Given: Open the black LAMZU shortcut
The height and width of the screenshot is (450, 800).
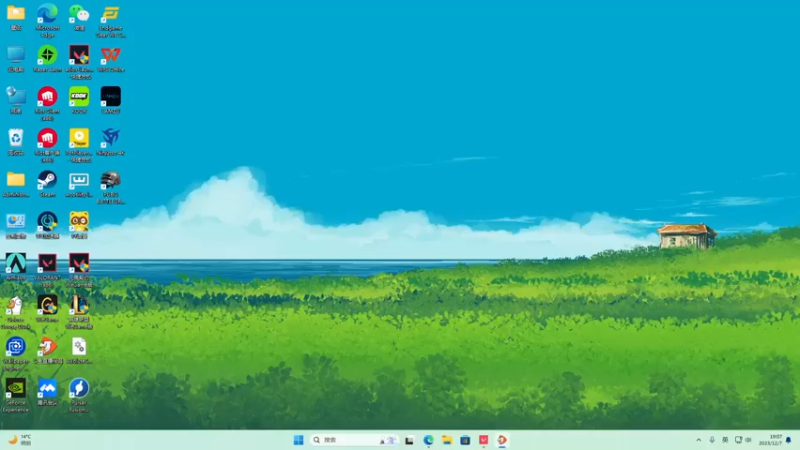Looking at the screenshot, I should [111, 100].
